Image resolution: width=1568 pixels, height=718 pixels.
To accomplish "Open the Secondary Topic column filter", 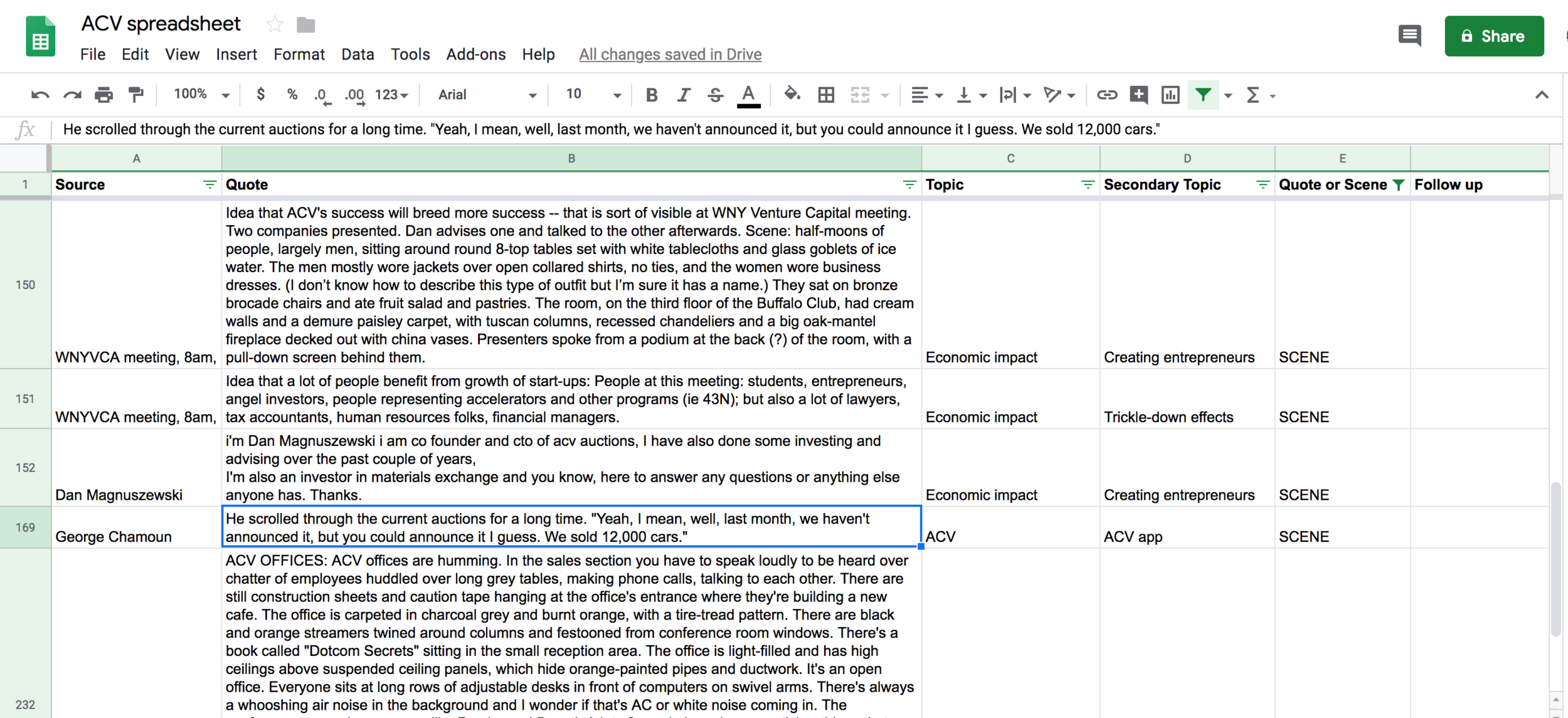I will coord(1263,184).
